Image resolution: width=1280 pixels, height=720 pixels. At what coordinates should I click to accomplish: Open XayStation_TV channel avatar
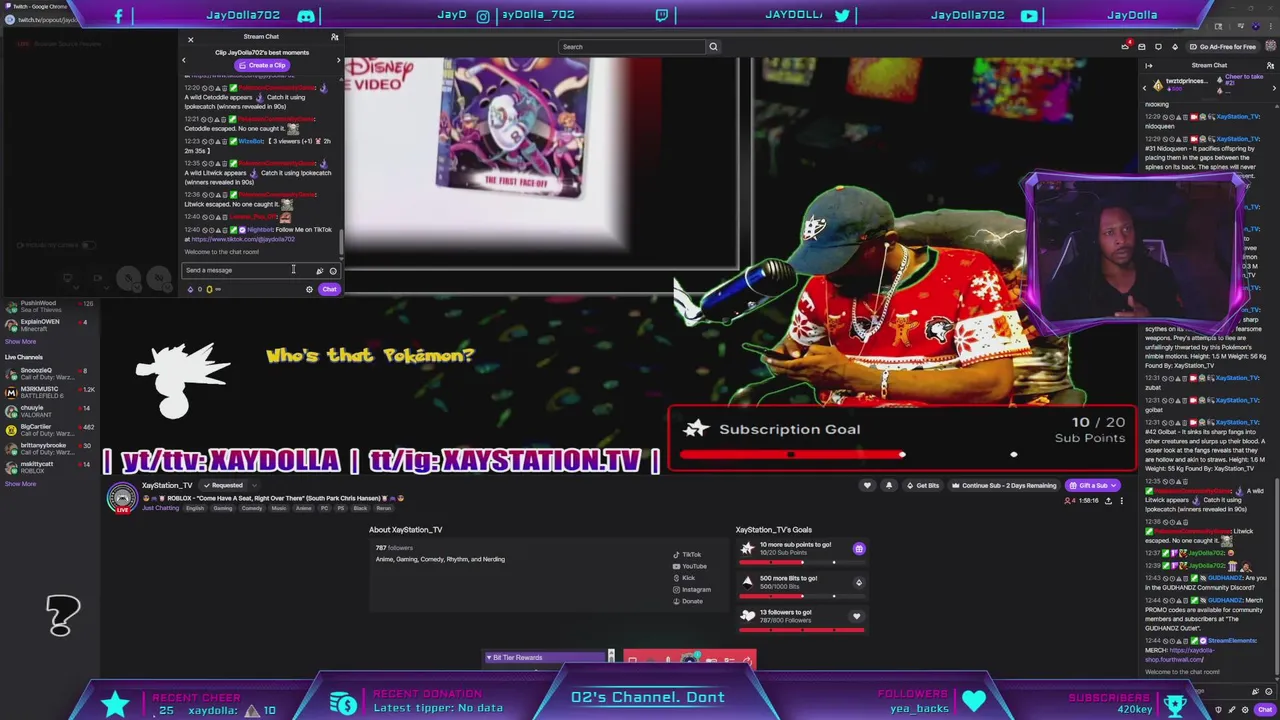click(x=122, y=497)
